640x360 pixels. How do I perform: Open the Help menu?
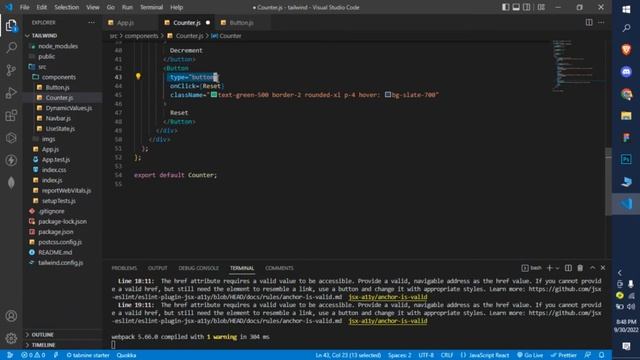(x=176, y=7)
